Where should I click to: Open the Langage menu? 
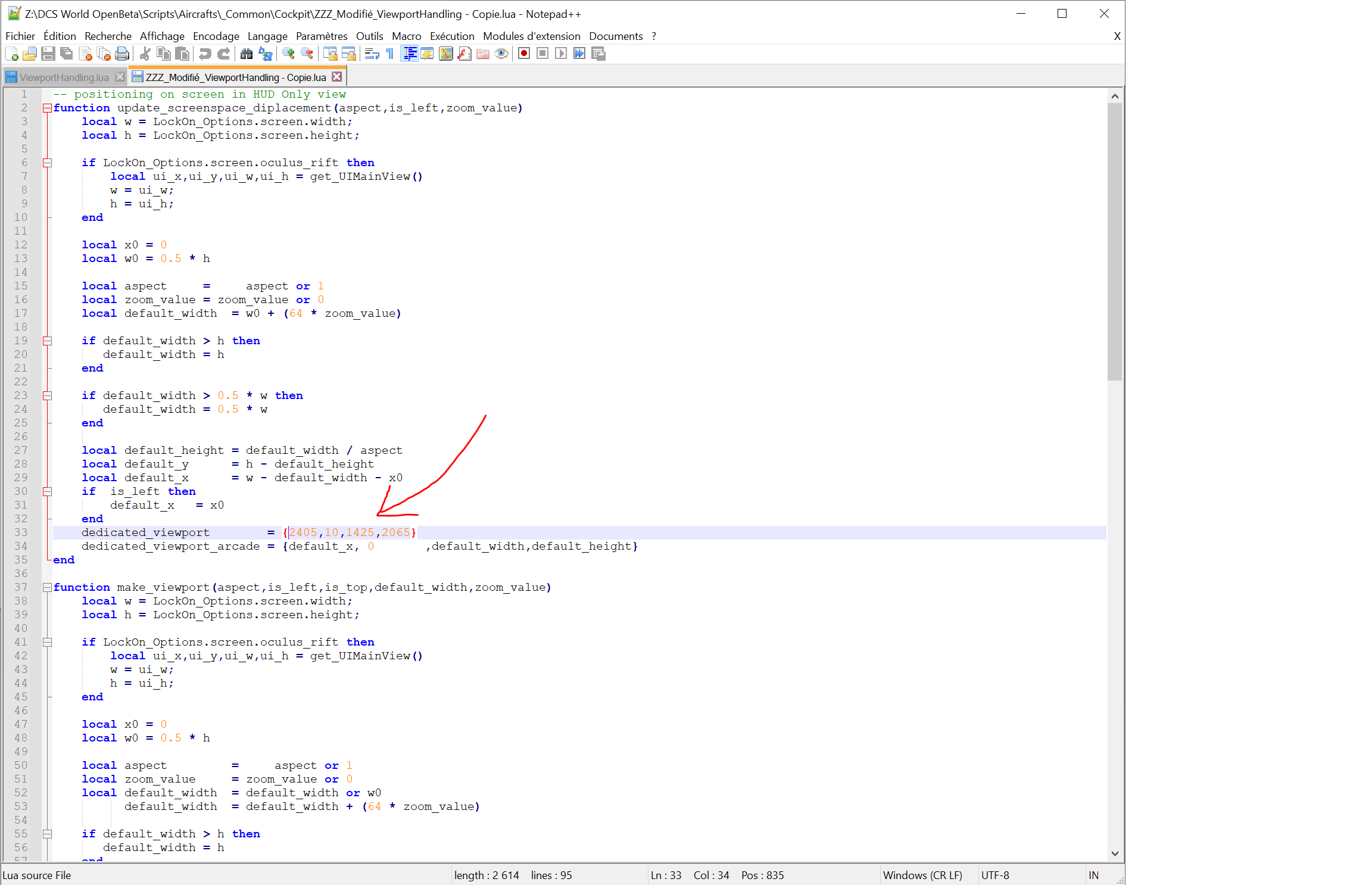[267, 36]
